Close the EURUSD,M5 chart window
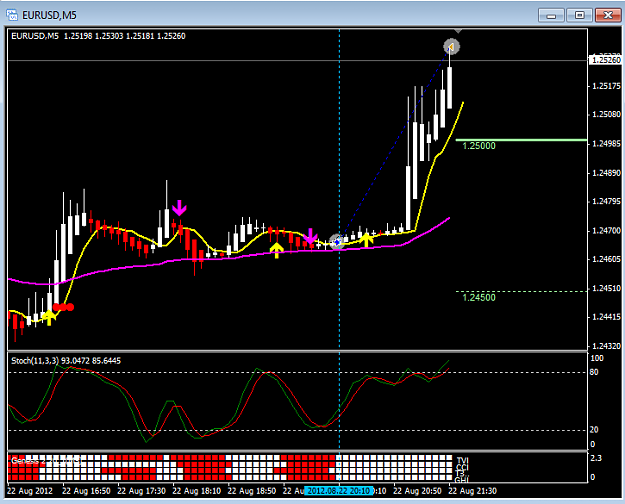The image size is (625, 504). point(608,16)
